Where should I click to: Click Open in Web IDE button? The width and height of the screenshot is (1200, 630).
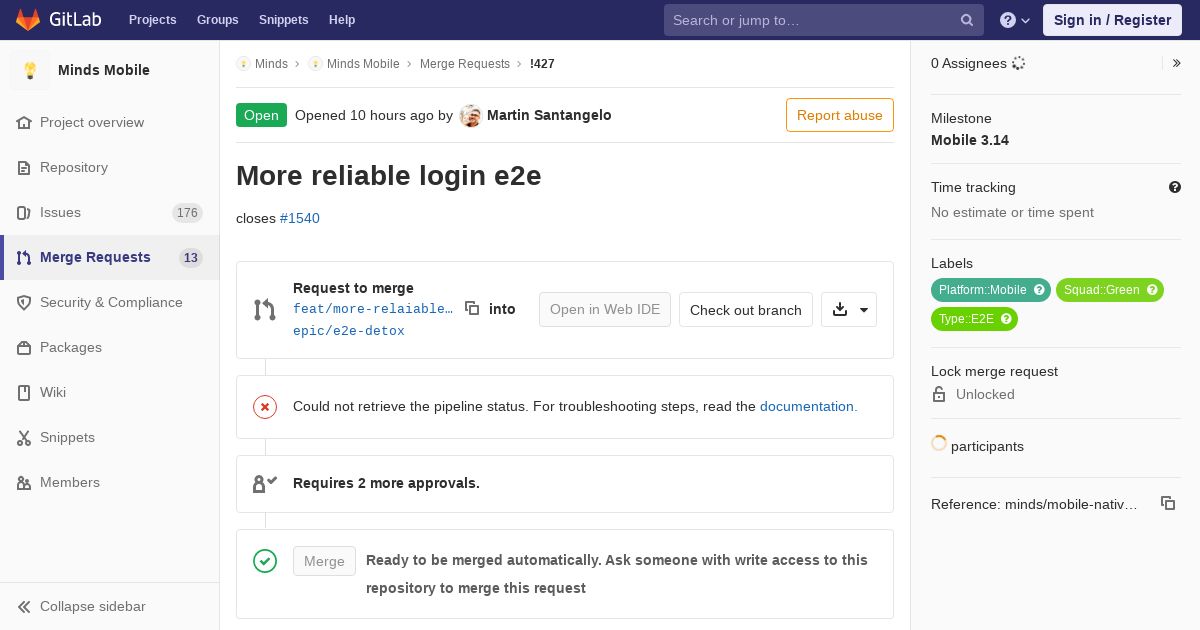[605, 309]
